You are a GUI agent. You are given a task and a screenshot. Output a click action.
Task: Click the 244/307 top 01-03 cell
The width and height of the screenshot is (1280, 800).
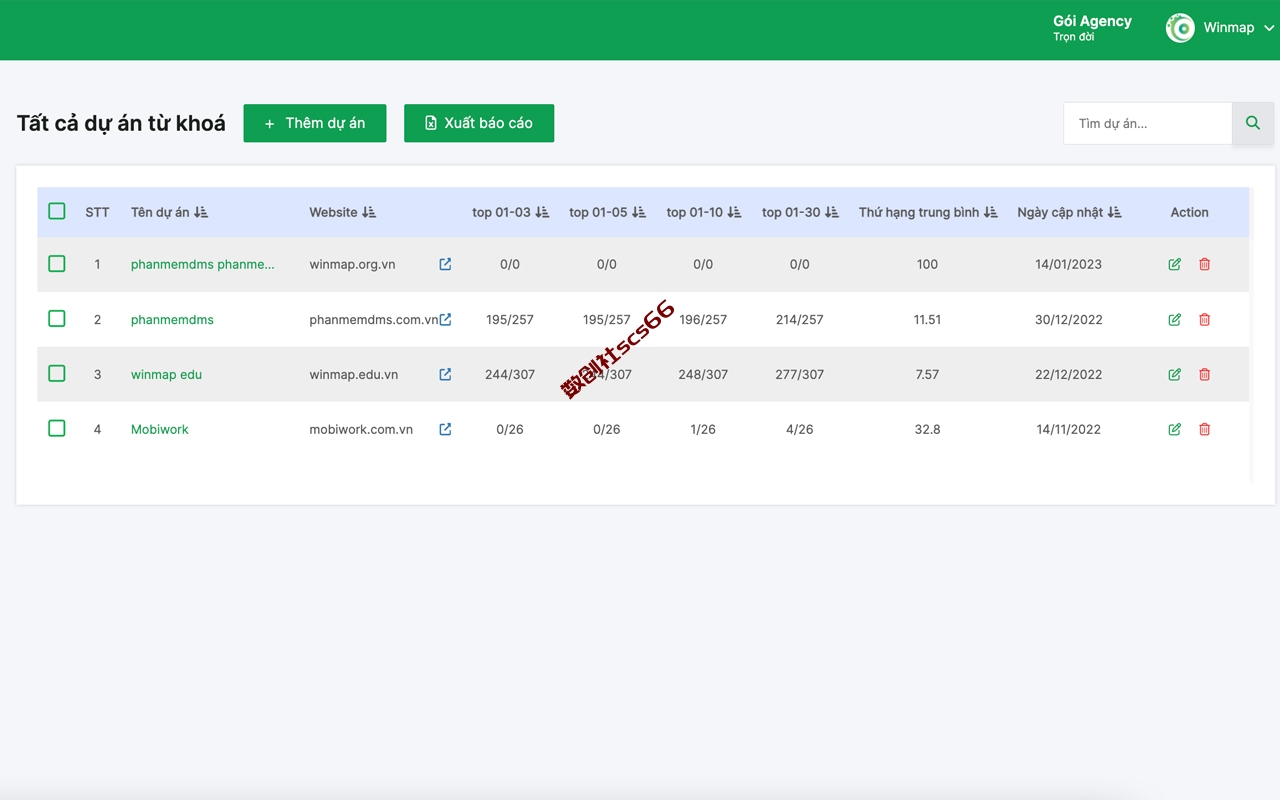[x=510, y=375]
